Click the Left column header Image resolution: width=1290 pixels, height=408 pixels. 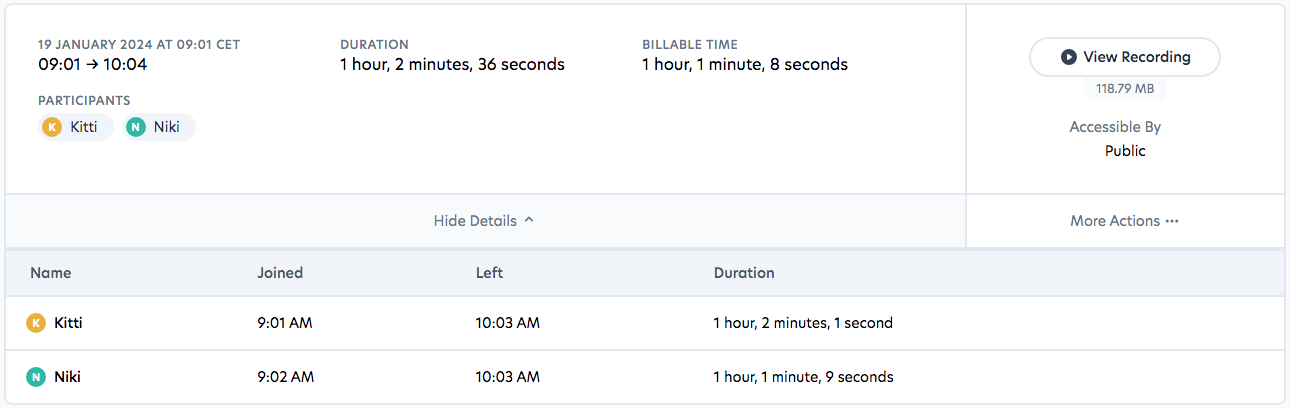[489, 272]
